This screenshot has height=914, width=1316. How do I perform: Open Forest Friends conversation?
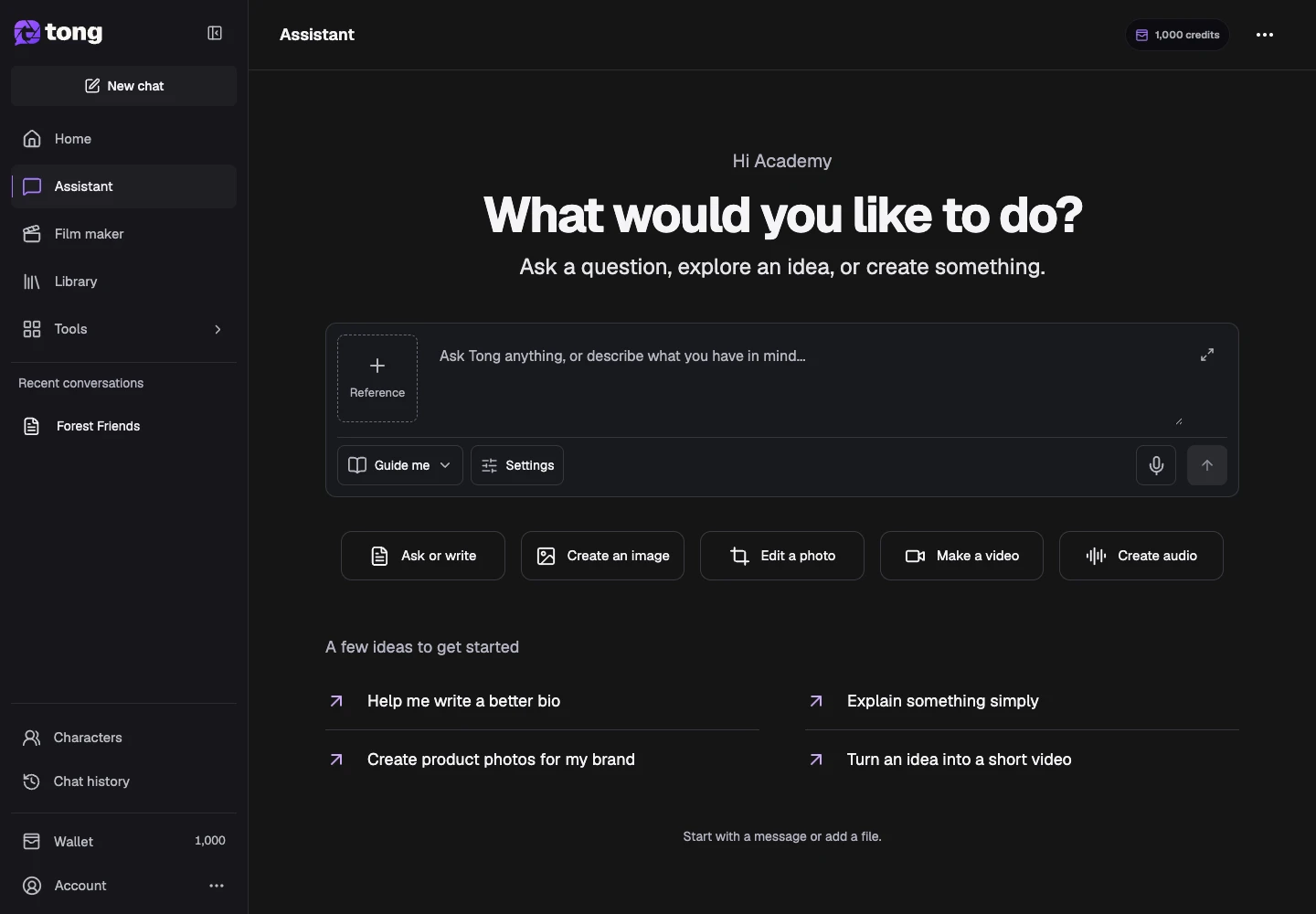(124, 426)
